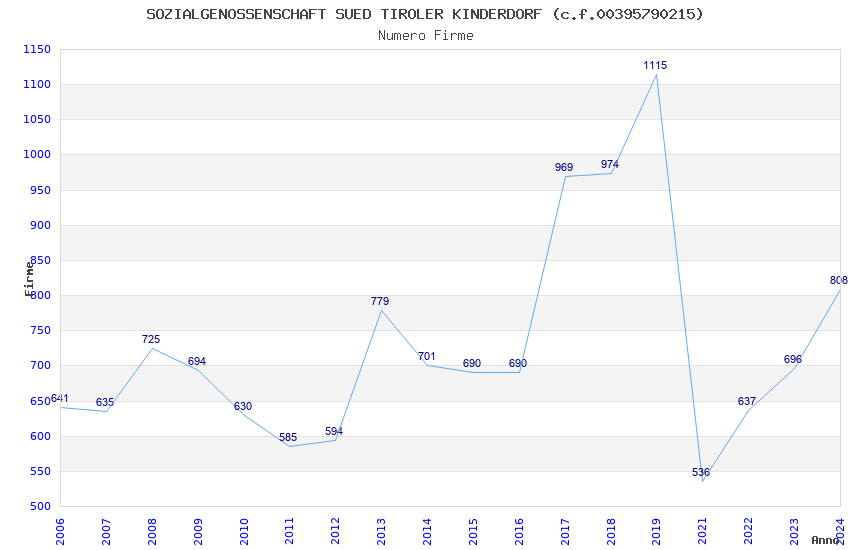Select x-axis year 2014
Screen dimensions: 850x550
427,532
